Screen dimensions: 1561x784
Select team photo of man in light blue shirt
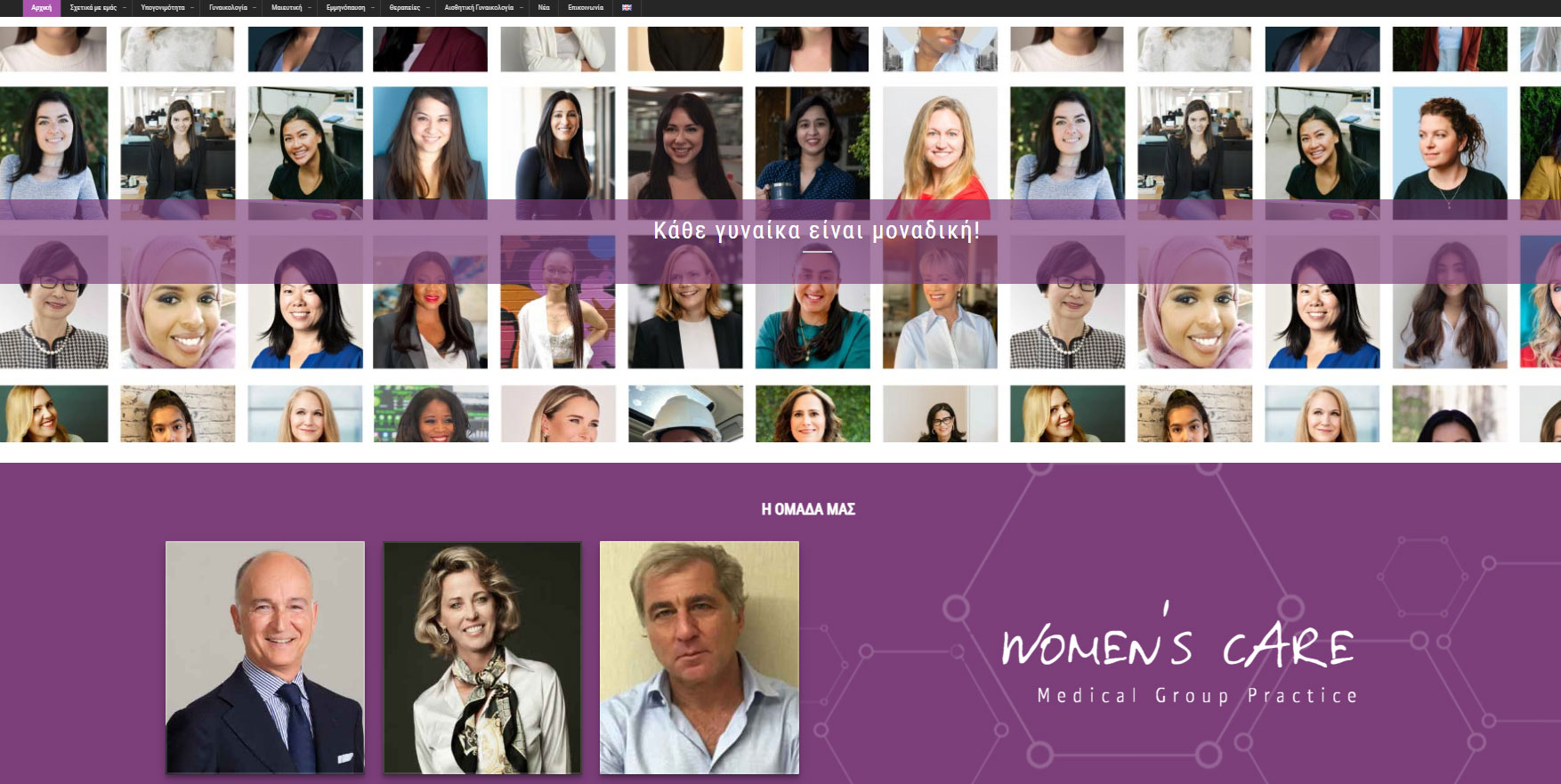[700, 657]
